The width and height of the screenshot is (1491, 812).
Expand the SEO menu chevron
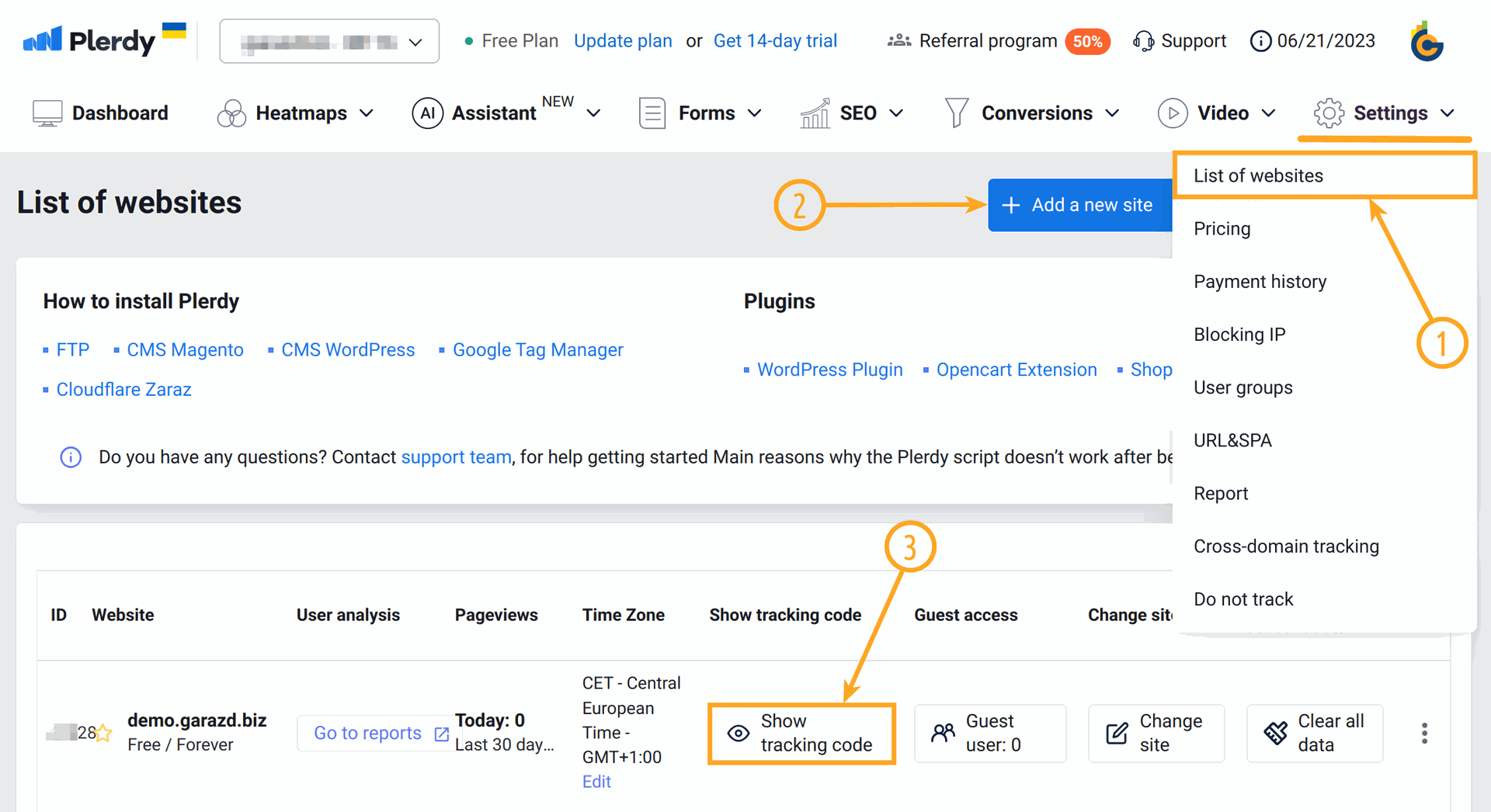tap(896, 113)
